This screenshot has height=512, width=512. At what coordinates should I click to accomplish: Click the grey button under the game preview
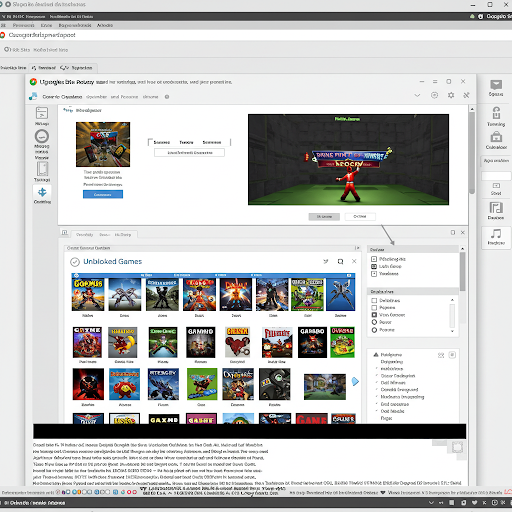(324, 217)
